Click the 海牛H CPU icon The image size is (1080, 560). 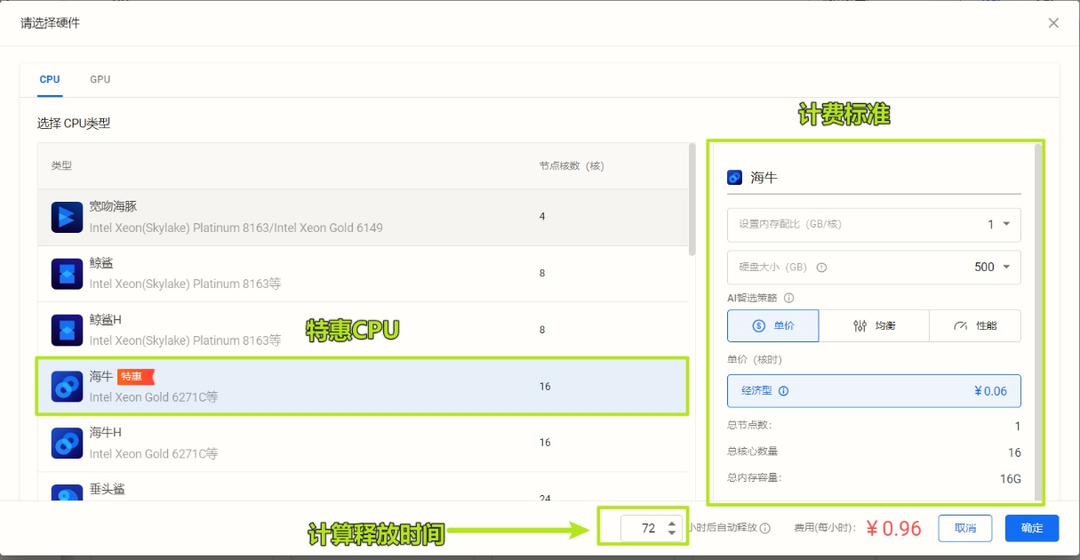coord(67,443)
